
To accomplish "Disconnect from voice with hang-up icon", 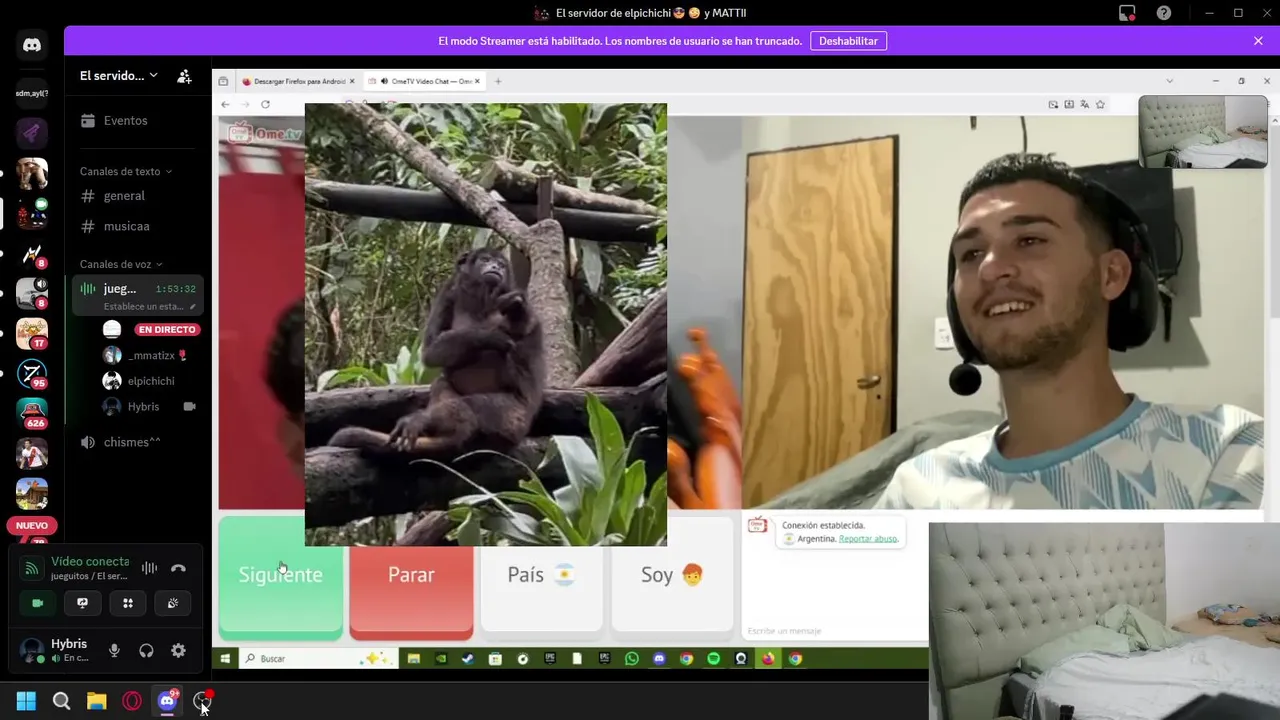I will click(178, 568).
